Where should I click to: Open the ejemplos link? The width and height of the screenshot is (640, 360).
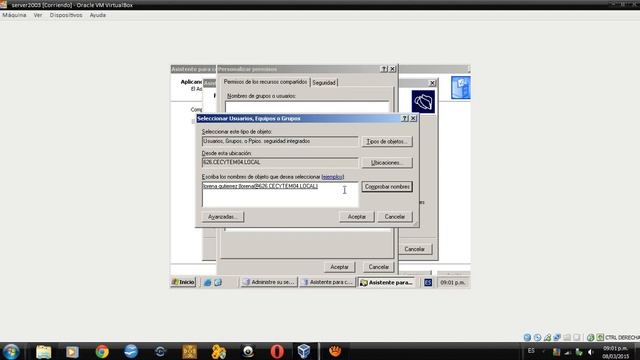pyautogui.click(x=333, y=177)
